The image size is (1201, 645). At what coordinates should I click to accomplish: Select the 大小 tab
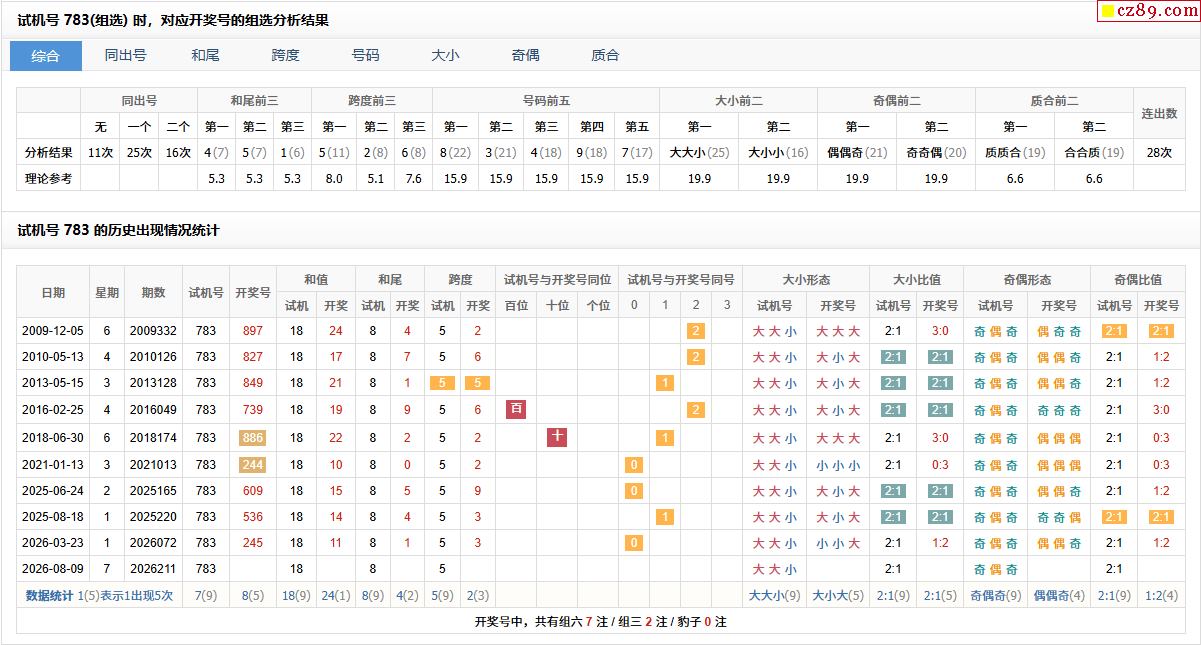point(446,56)
